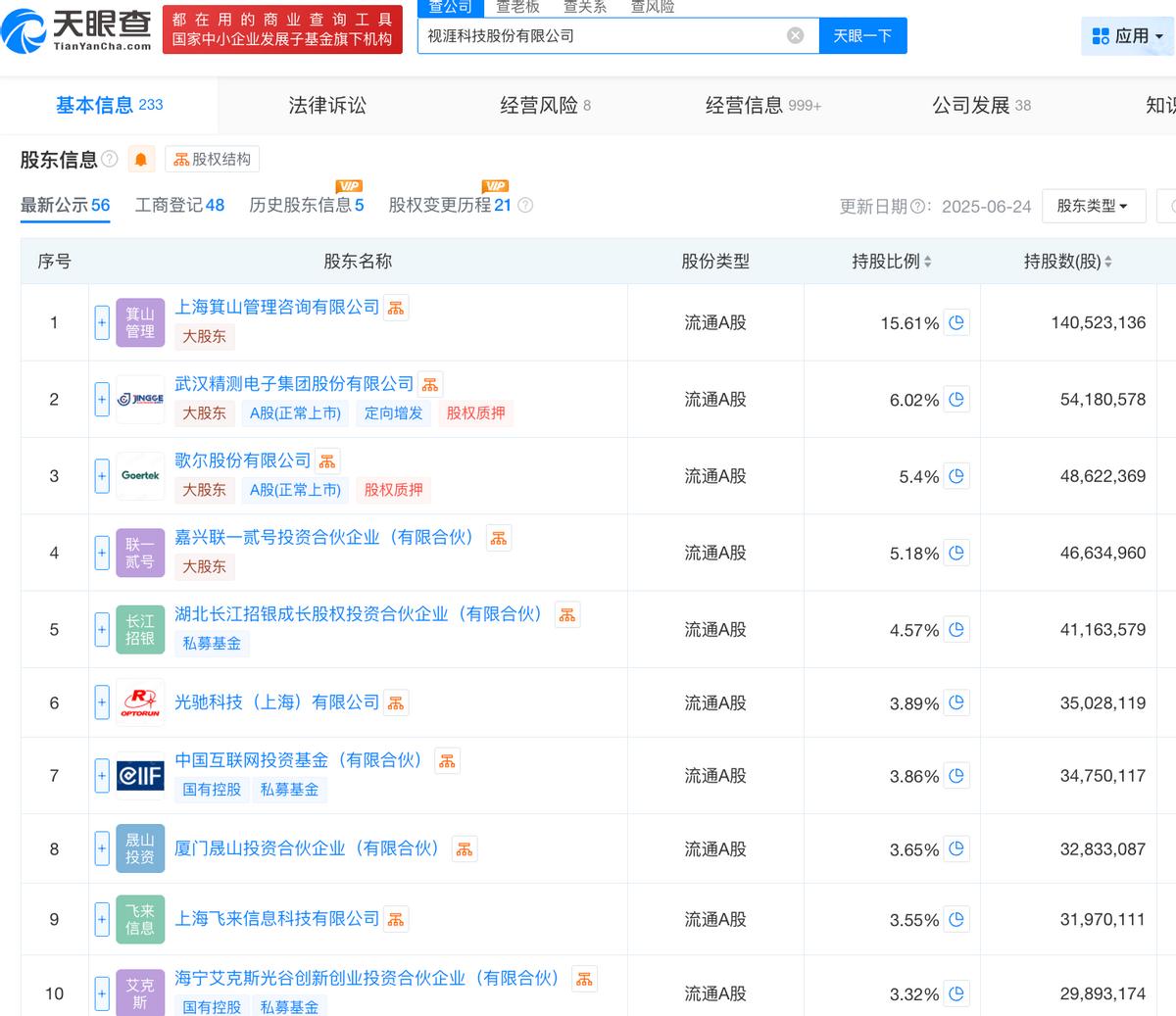Select 工商登记 48 sub-tab
Viewport: 1176px width, 1016px height.
pos(179,206)
